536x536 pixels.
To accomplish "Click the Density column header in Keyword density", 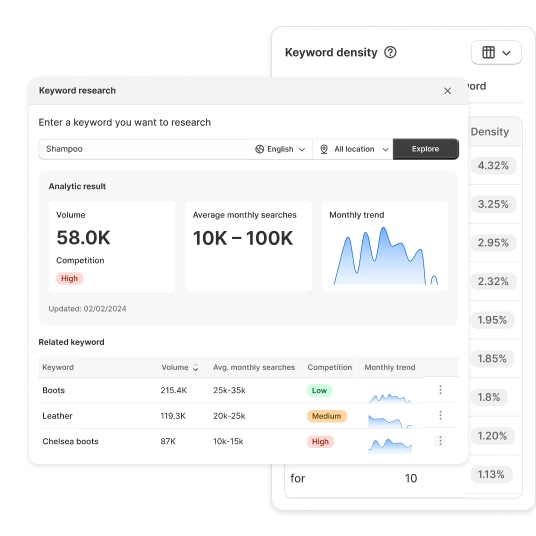I will [x=490, y=132].
